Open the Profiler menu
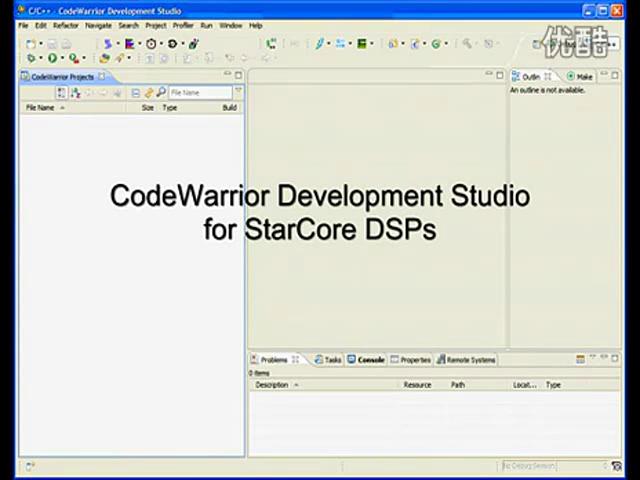640x480 pixels. 183,25
